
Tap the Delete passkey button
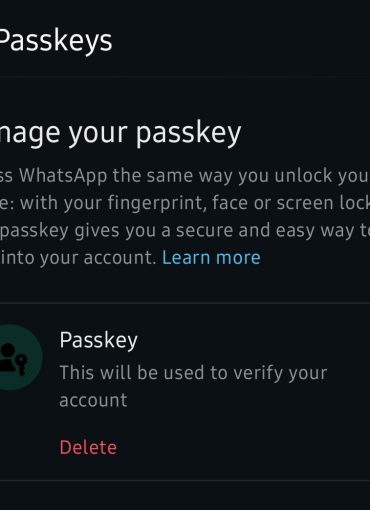click(x=88, y=447)
